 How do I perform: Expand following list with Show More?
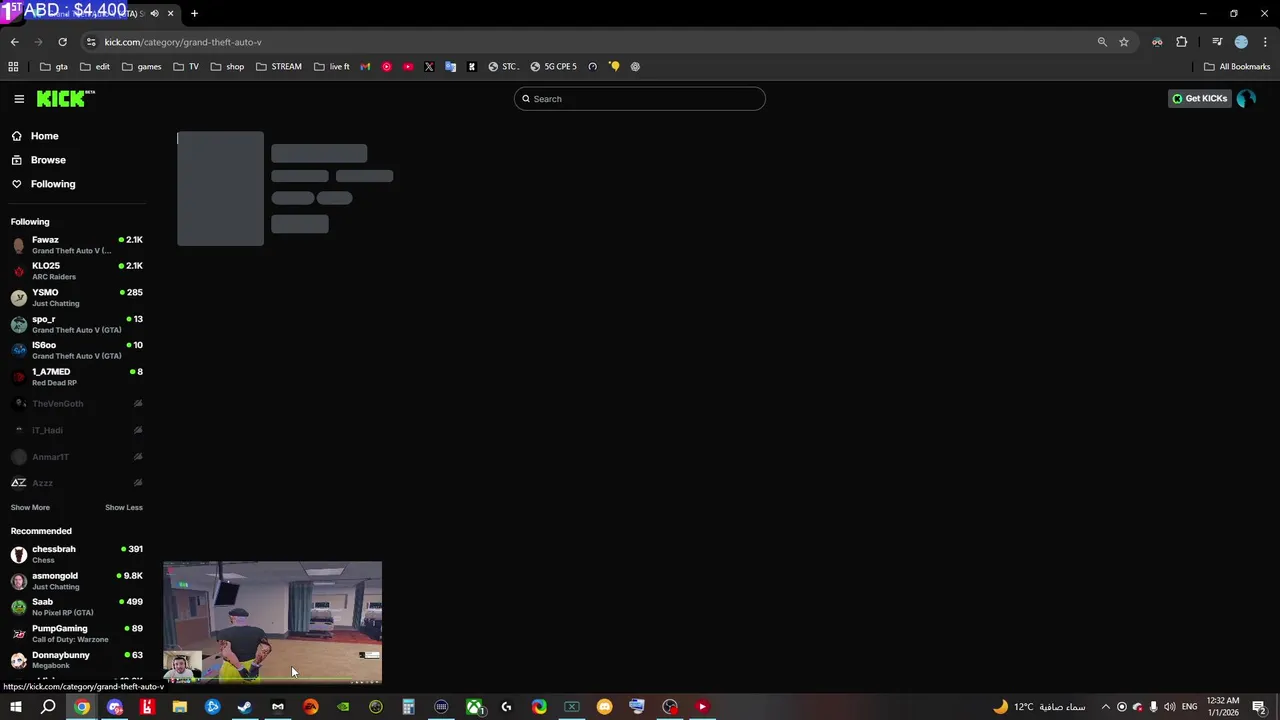pyautogui.click(x=30, y=507)
